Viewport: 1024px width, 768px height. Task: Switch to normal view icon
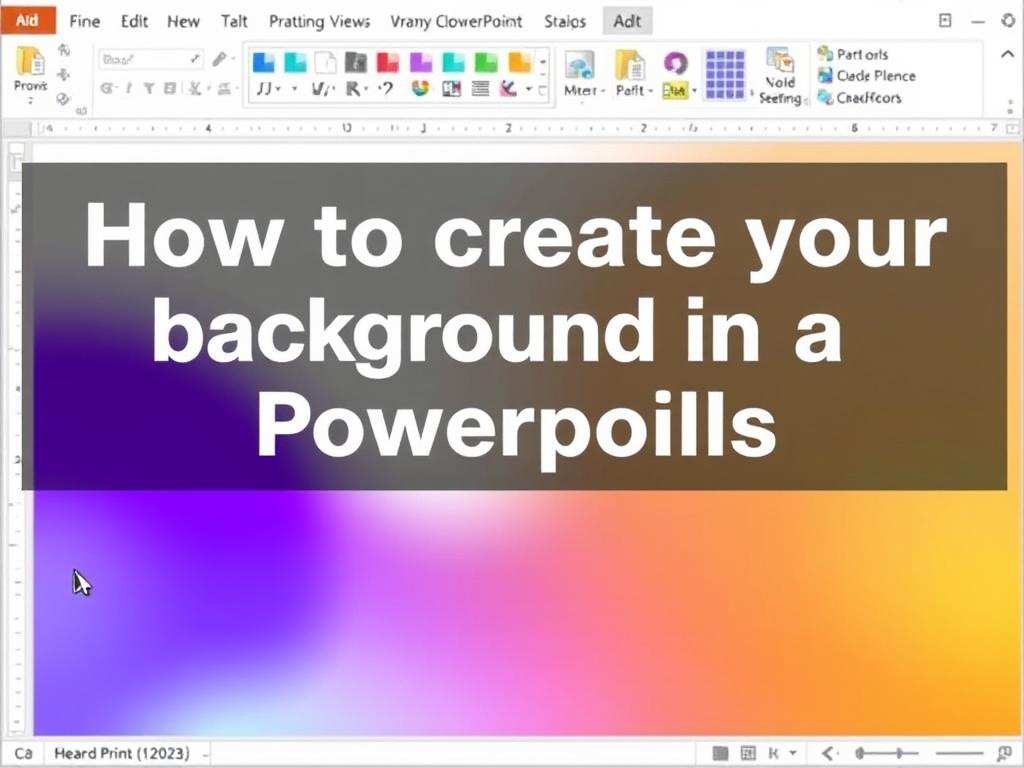(x=720, y=754)
